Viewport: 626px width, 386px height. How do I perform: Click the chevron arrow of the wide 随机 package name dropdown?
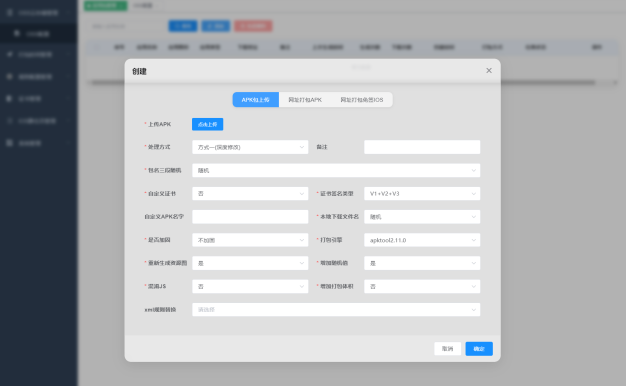click(473, 170)
